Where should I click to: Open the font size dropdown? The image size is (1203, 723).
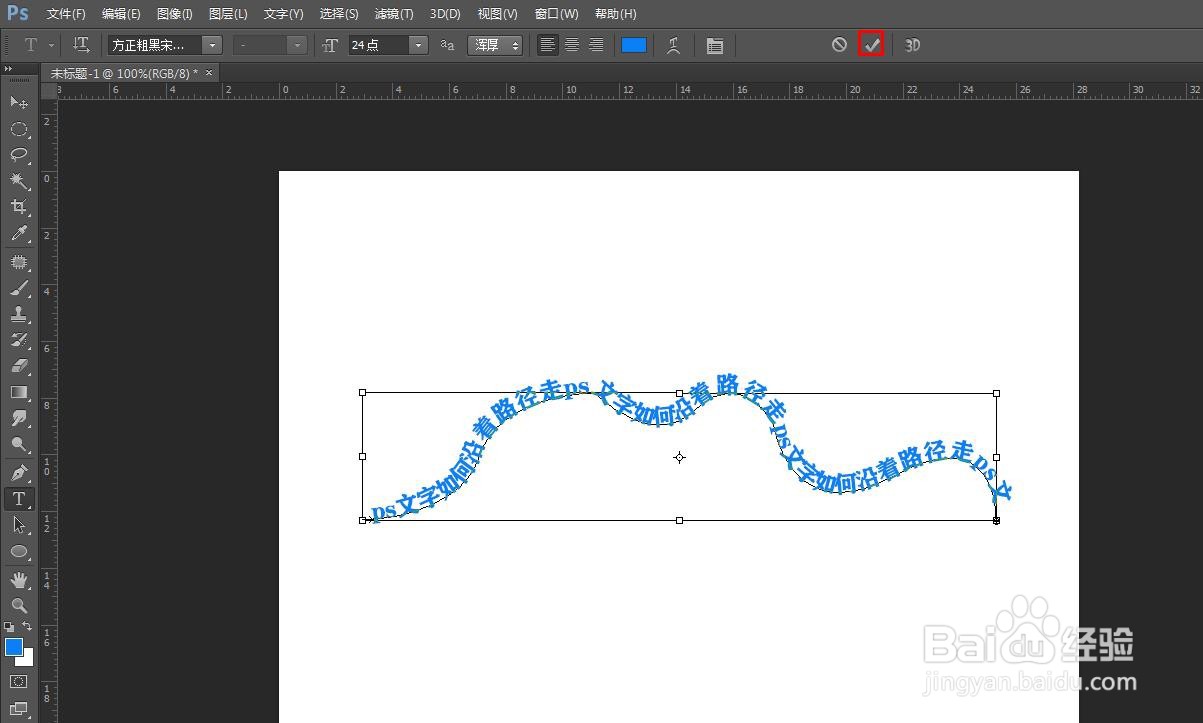click(418, 45)
